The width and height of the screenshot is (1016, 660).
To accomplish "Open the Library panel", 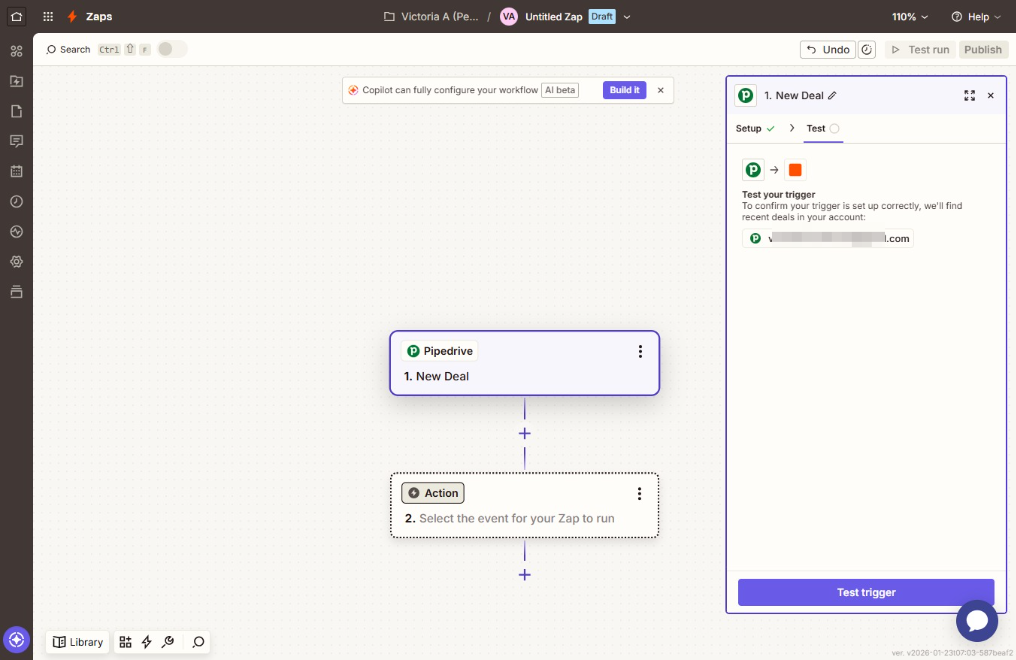I will [x=78, y=642].
